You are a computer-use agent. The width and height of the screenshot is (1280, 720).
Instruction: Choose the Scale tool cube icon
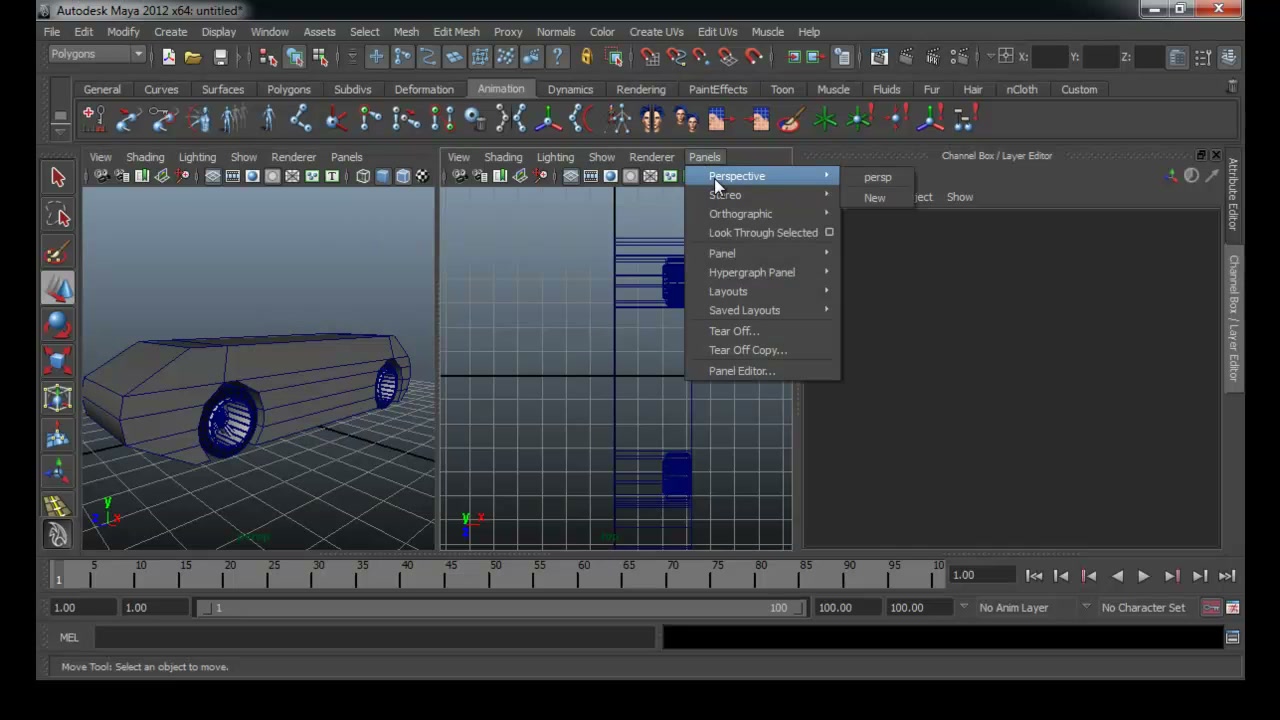tap(57, 361)
